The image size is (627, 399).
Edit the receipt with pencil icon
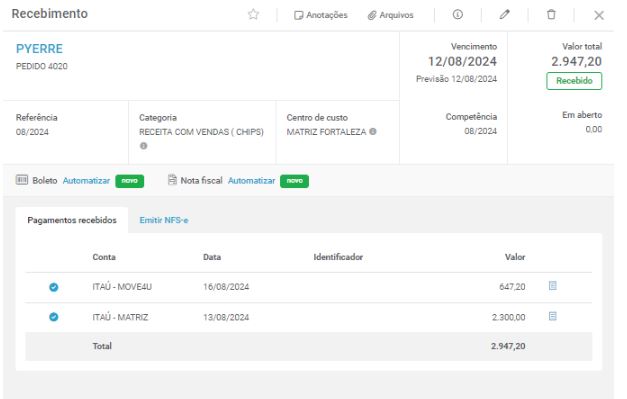(504, 15)
